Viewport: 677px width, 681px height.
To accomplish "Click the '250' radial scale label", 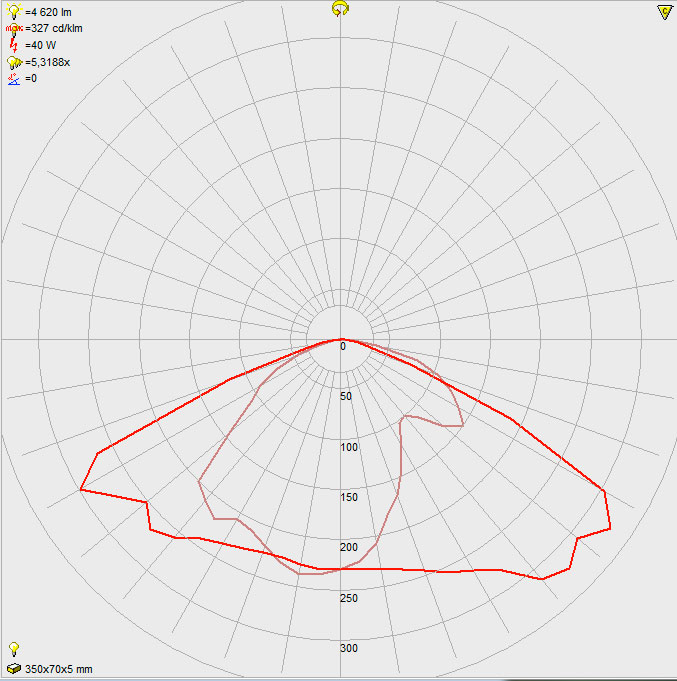I will coord(349,598).
